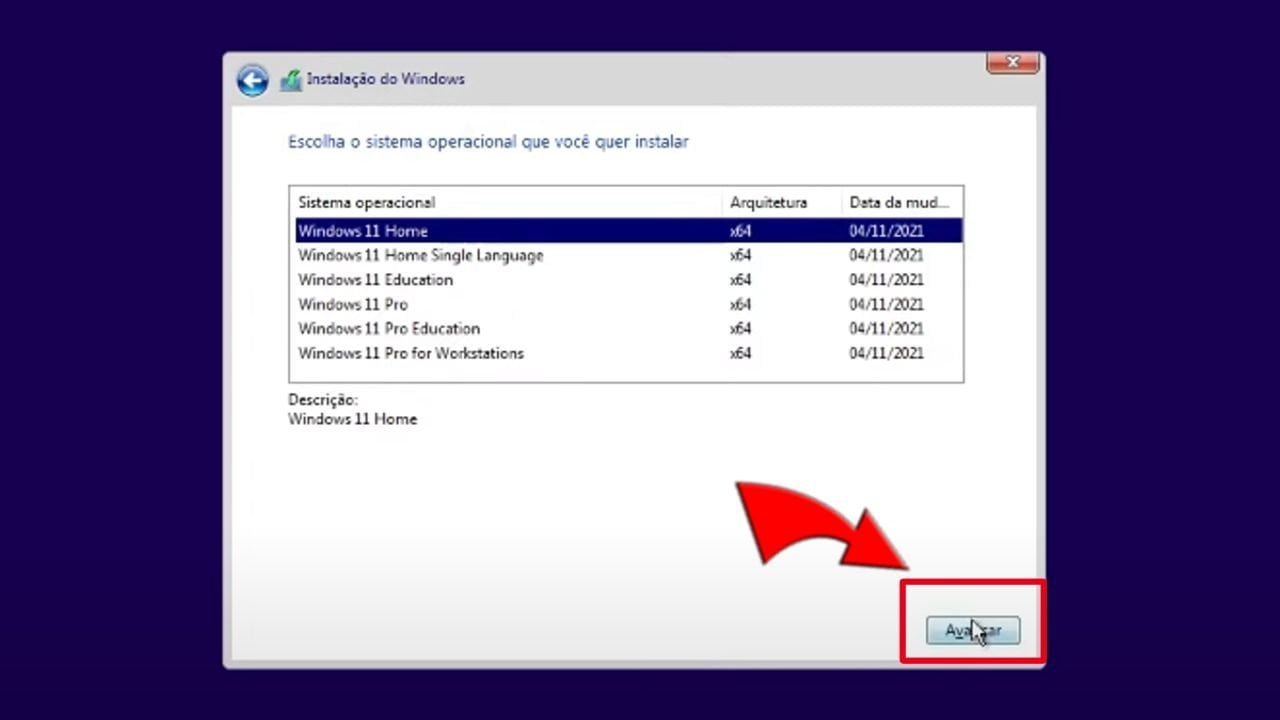
Task: Click date 04/11/2021 in Pro for Workstations row
Action: point(886,354)
